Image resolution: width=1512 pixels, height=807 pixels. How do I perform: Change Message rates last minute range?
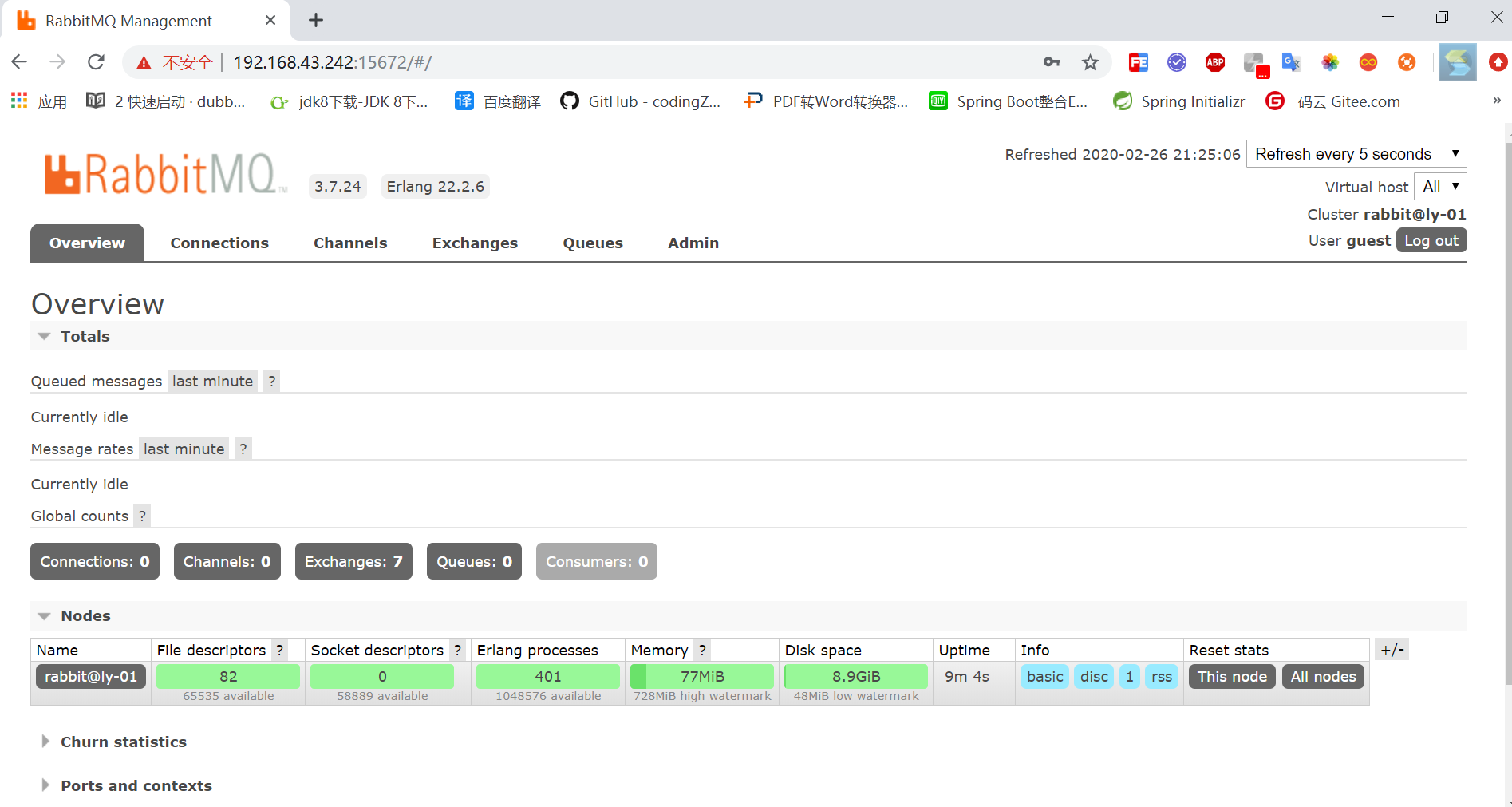(184, 449)
